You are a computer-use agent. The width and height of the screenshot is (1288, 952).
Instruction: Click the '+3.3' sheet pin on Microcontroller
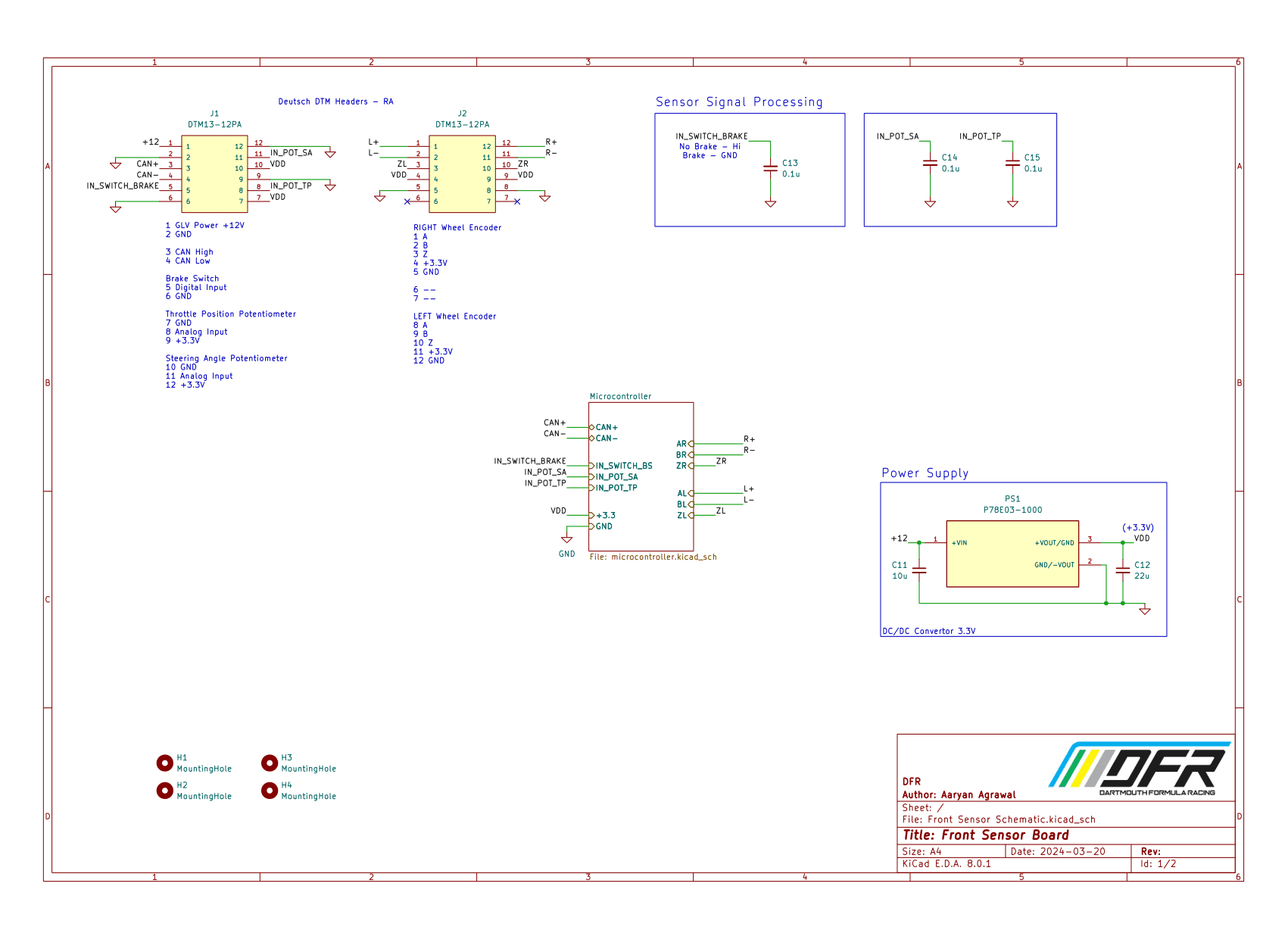coord(602,515)
